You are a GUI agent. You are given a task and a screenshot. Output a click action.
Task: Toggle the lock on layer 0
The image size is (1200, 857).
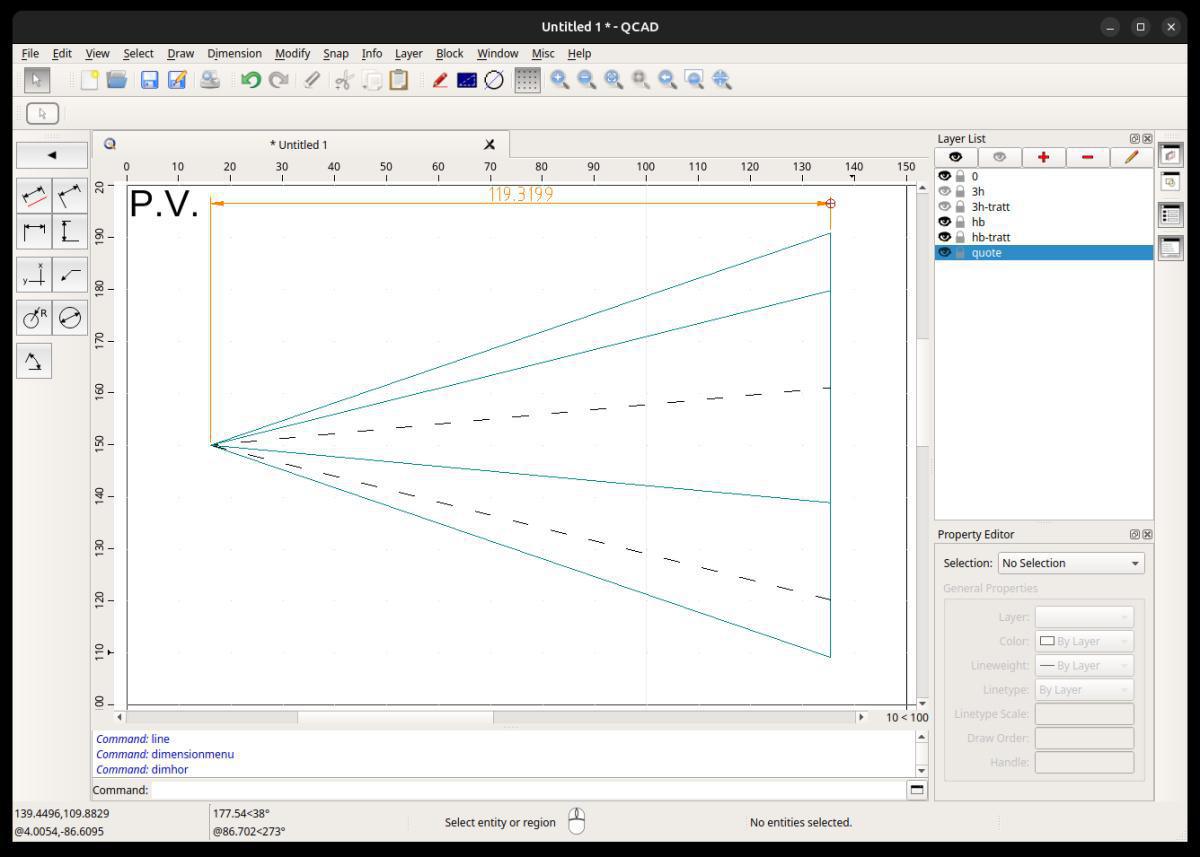click(960, 176)
